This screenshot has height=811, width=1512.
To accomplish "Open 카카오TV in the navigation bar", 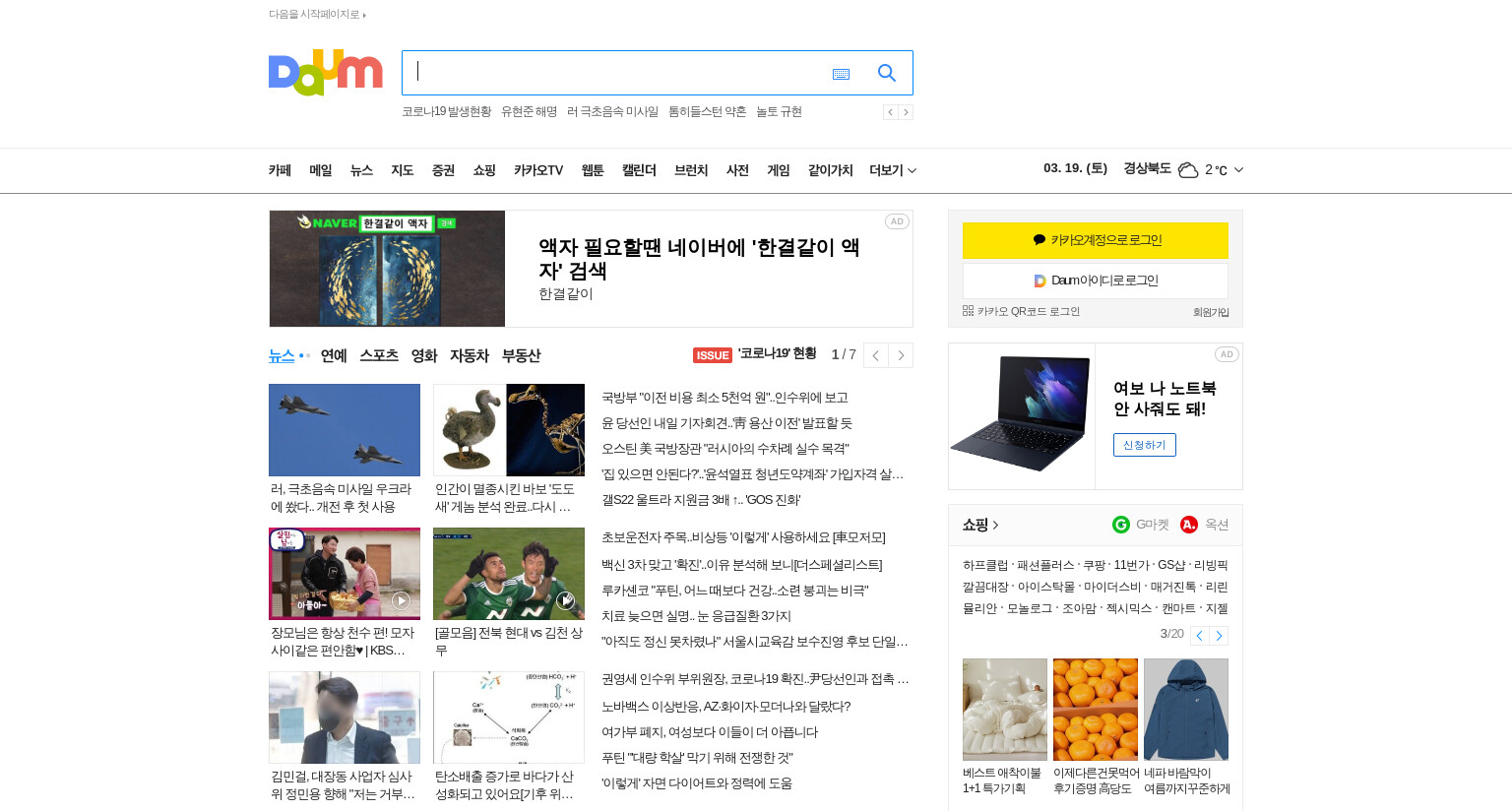I will [x=538, y=170].
